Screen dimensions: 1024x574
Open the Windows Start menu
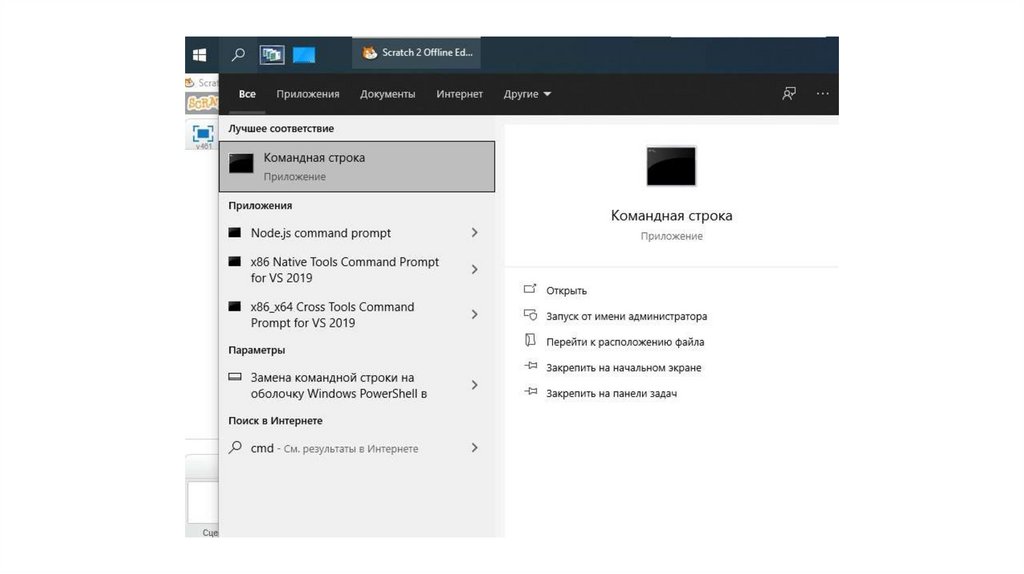click(200, 55)
